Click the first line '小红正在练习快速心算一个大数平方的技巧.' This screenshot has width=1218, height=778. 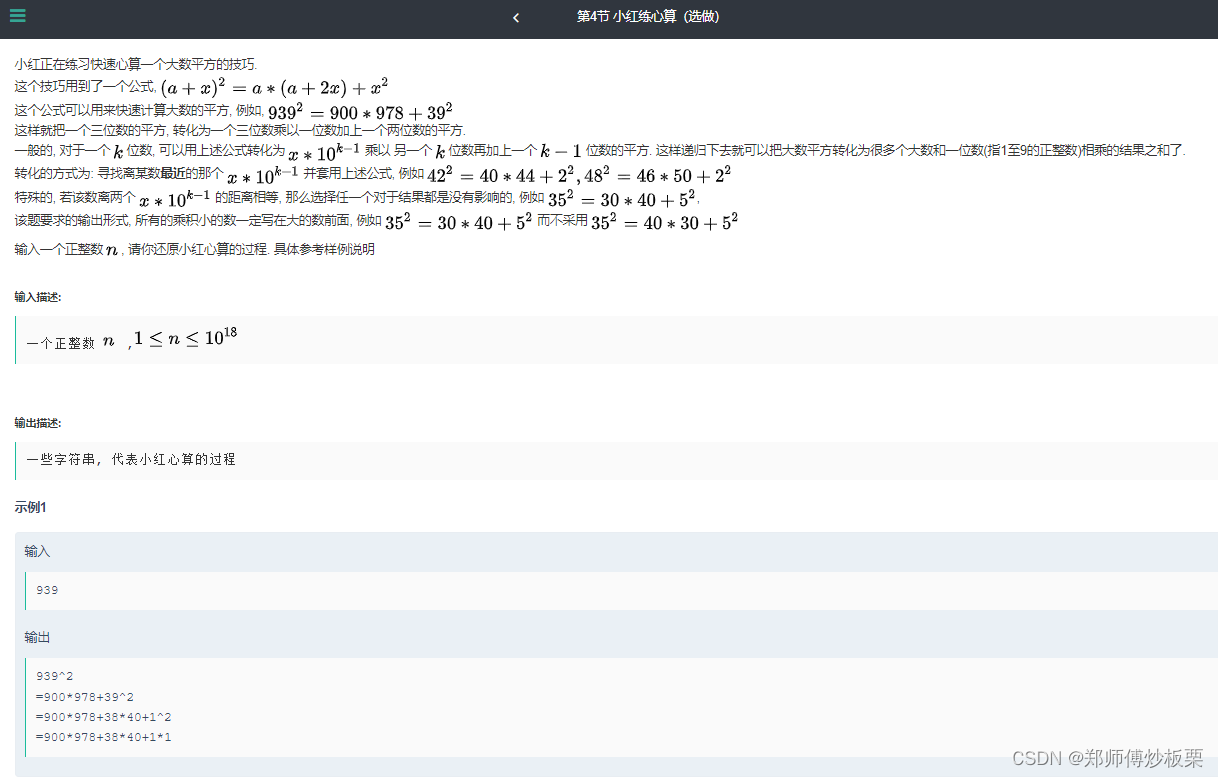pos(136,64)
